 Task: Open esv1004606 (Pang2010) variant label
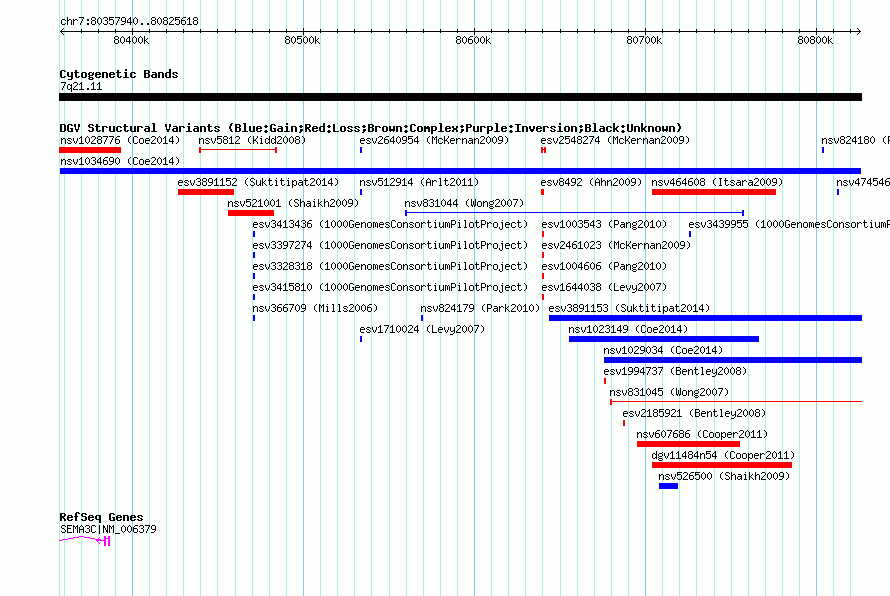click(x=604, y=266)
